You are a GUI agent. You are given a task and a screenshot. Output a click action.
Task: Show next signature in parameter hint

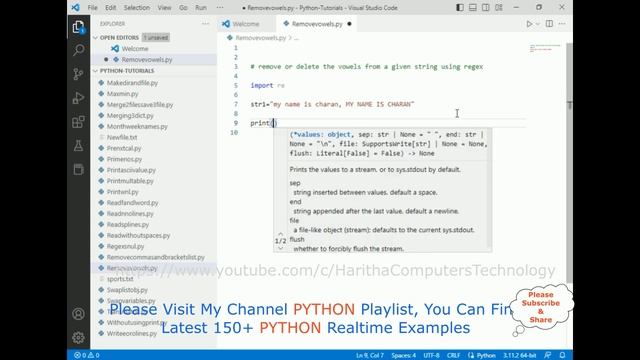pos(280,248)
